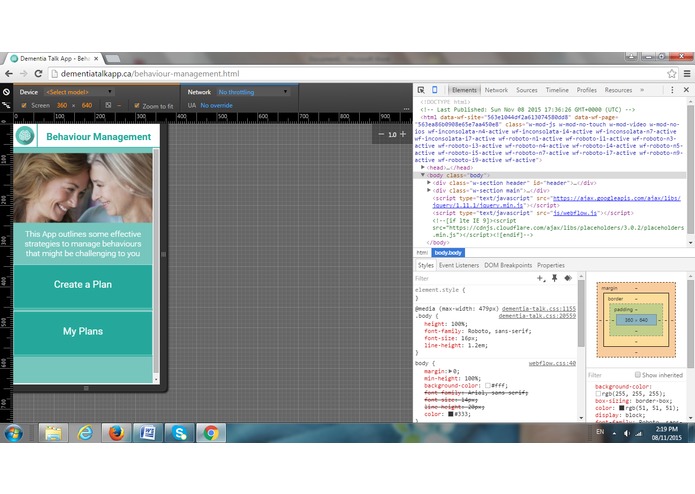The height and width of the screenshot is (494, 695).
Task: Collapse the body element node
Action: point(423,175)
